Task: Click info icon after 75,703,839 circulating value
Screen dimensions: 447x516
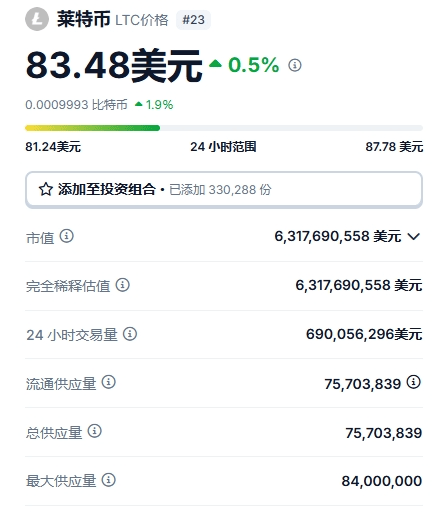Action: [x=414, y=382]
